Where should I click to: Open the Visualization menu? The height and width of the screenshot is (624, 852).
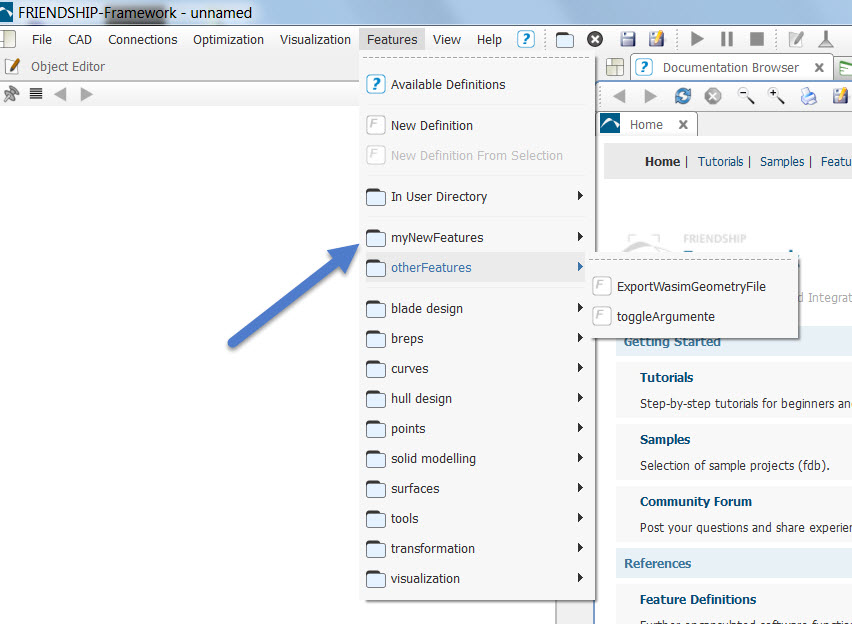coord(315,40)
